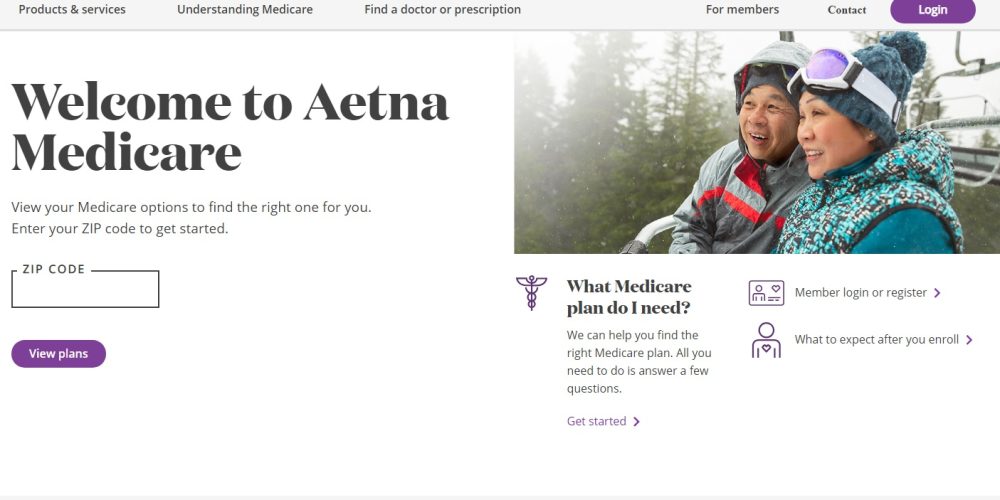The width and height of the screenshot is (1000, 500).
Task: Open What to expect after you enroll
Action: (x=876, y=340)
